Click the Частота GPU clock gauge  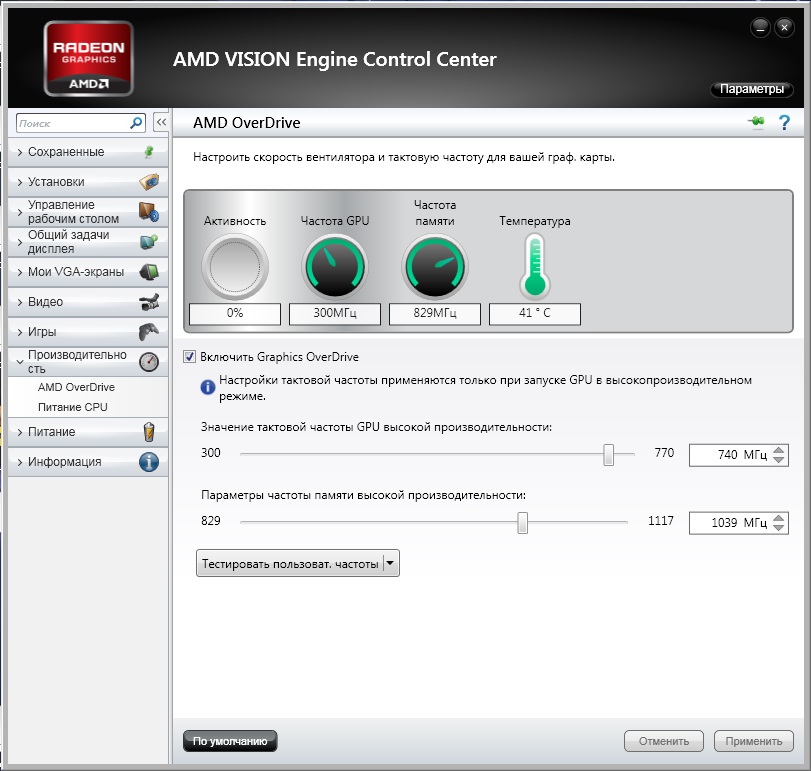(335, 266)
